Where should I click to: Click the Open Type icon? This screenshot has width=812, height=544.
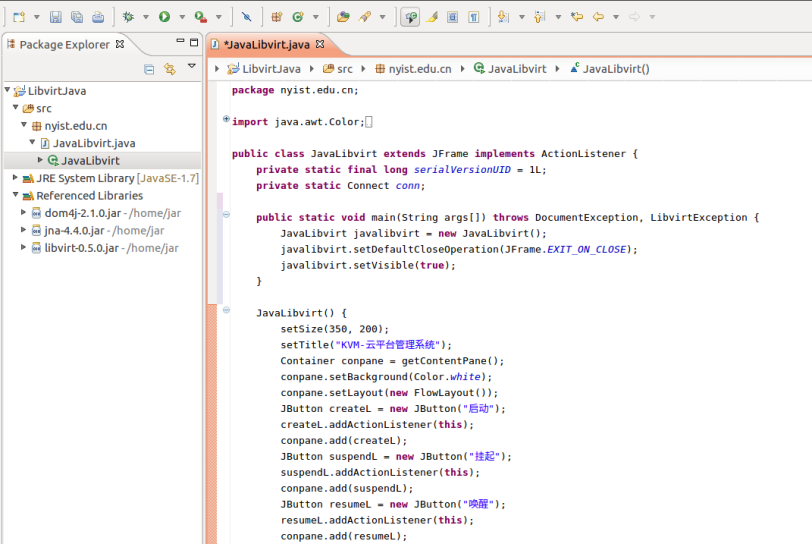tap(343, 17)
